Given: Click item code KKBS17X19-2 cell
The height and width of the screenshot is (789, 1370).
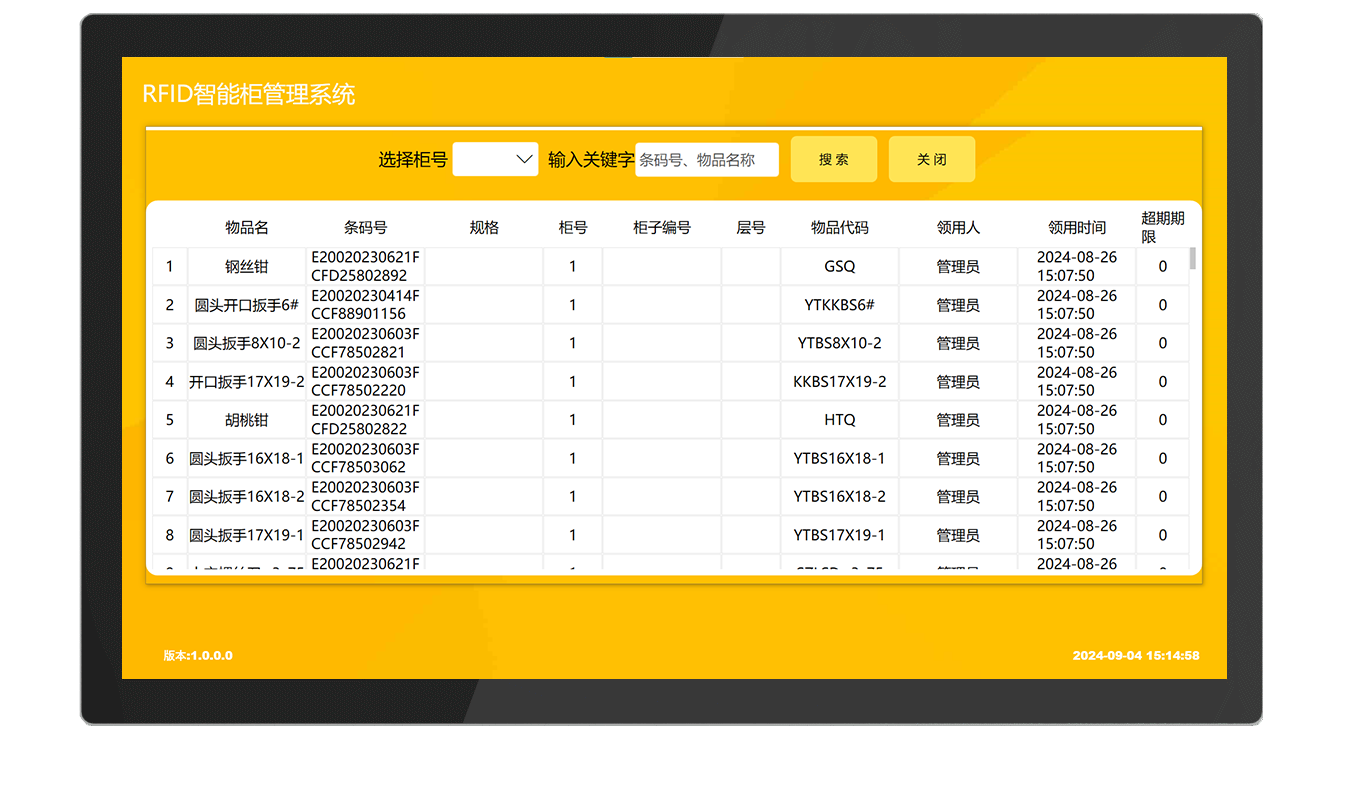Looking at the screenshot, I should 839,382.
